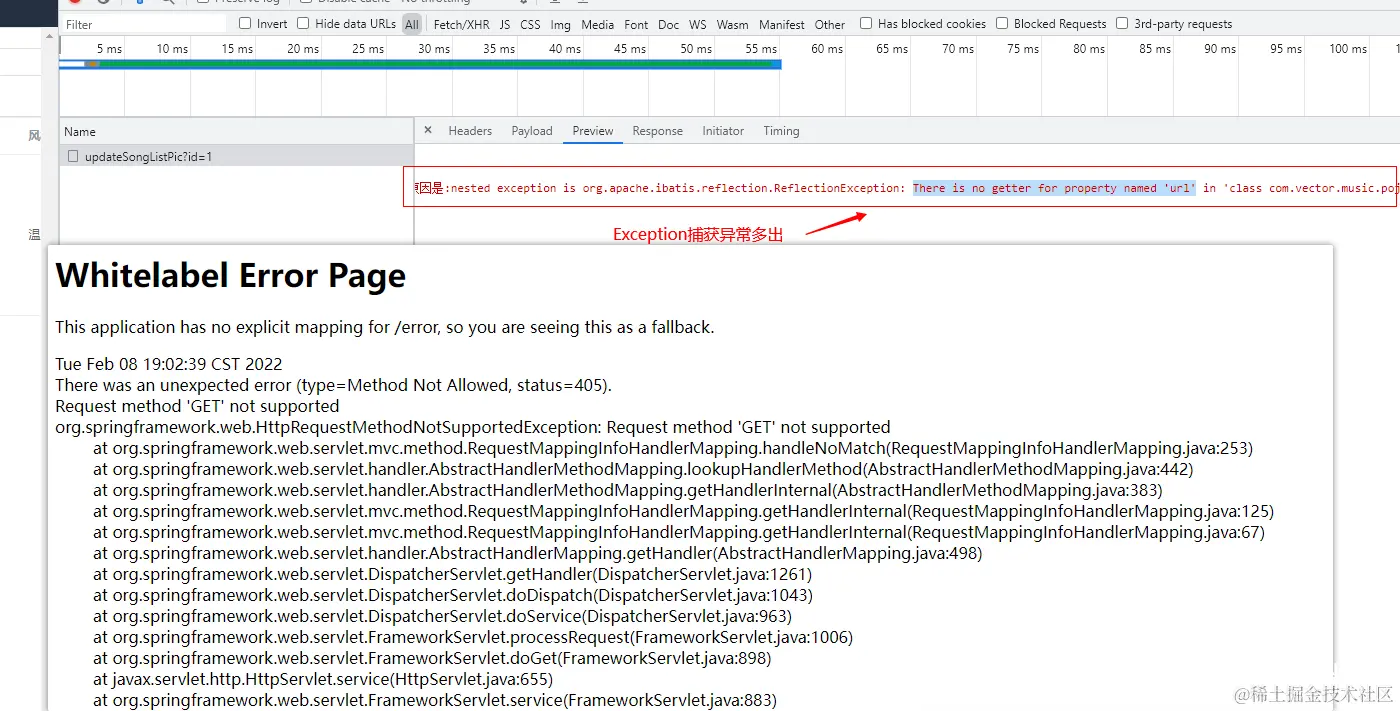This screenshot has width=1400, height=711.
Task: Click the DispatcherServlet.doDispatch stack trace line
Action: [453, 595]
